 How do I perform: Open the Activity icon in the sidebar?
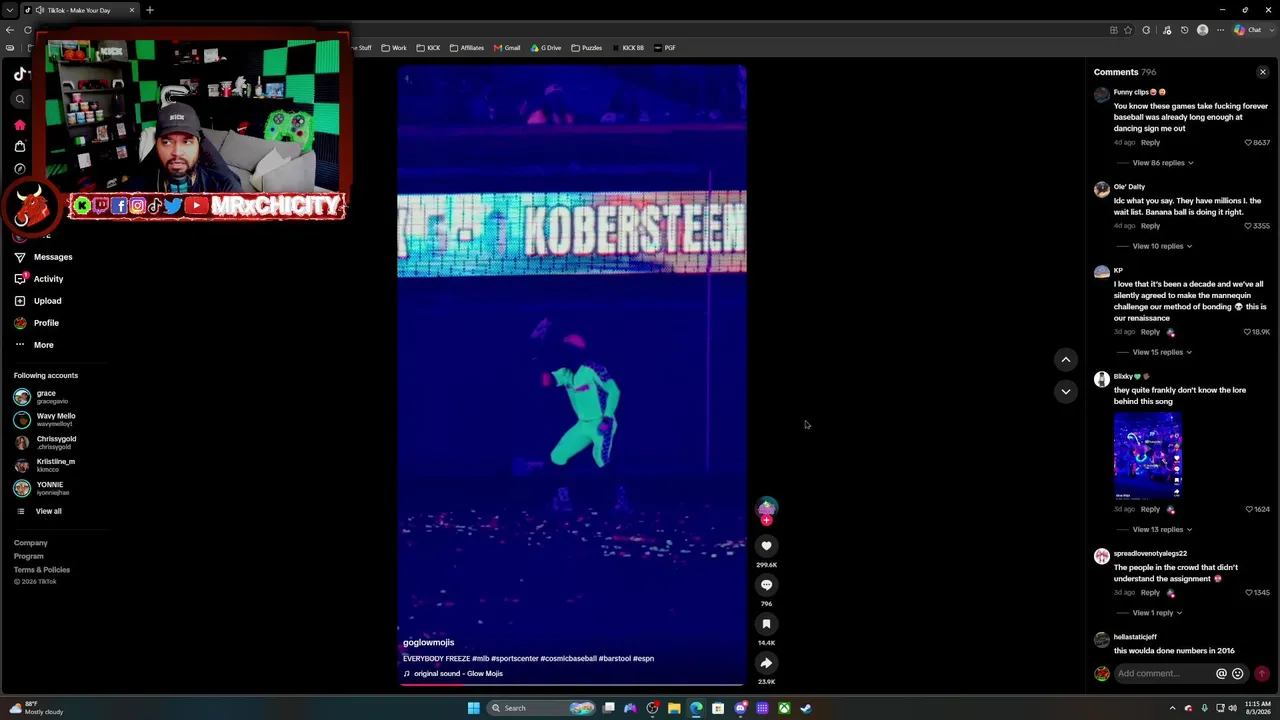[x=20, y=279]
